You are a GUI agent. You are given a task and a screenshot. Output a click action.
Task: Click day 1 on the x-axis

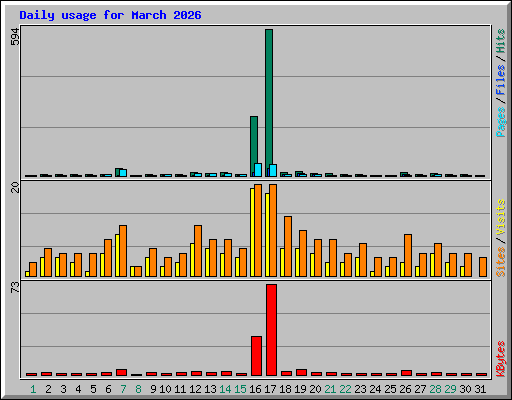point(33,389)
